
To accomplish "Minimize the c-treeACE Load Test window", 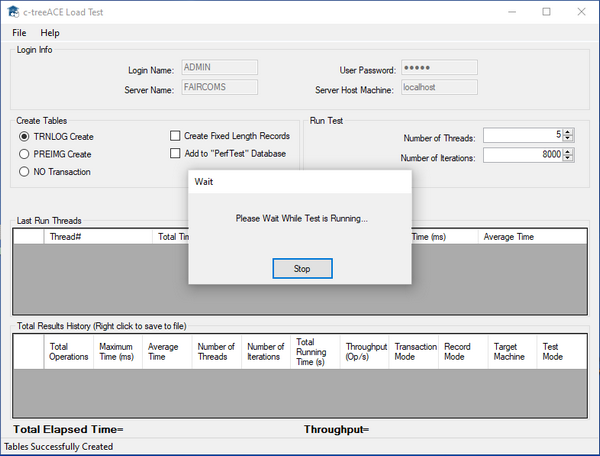I will click(x=512, y=12).
